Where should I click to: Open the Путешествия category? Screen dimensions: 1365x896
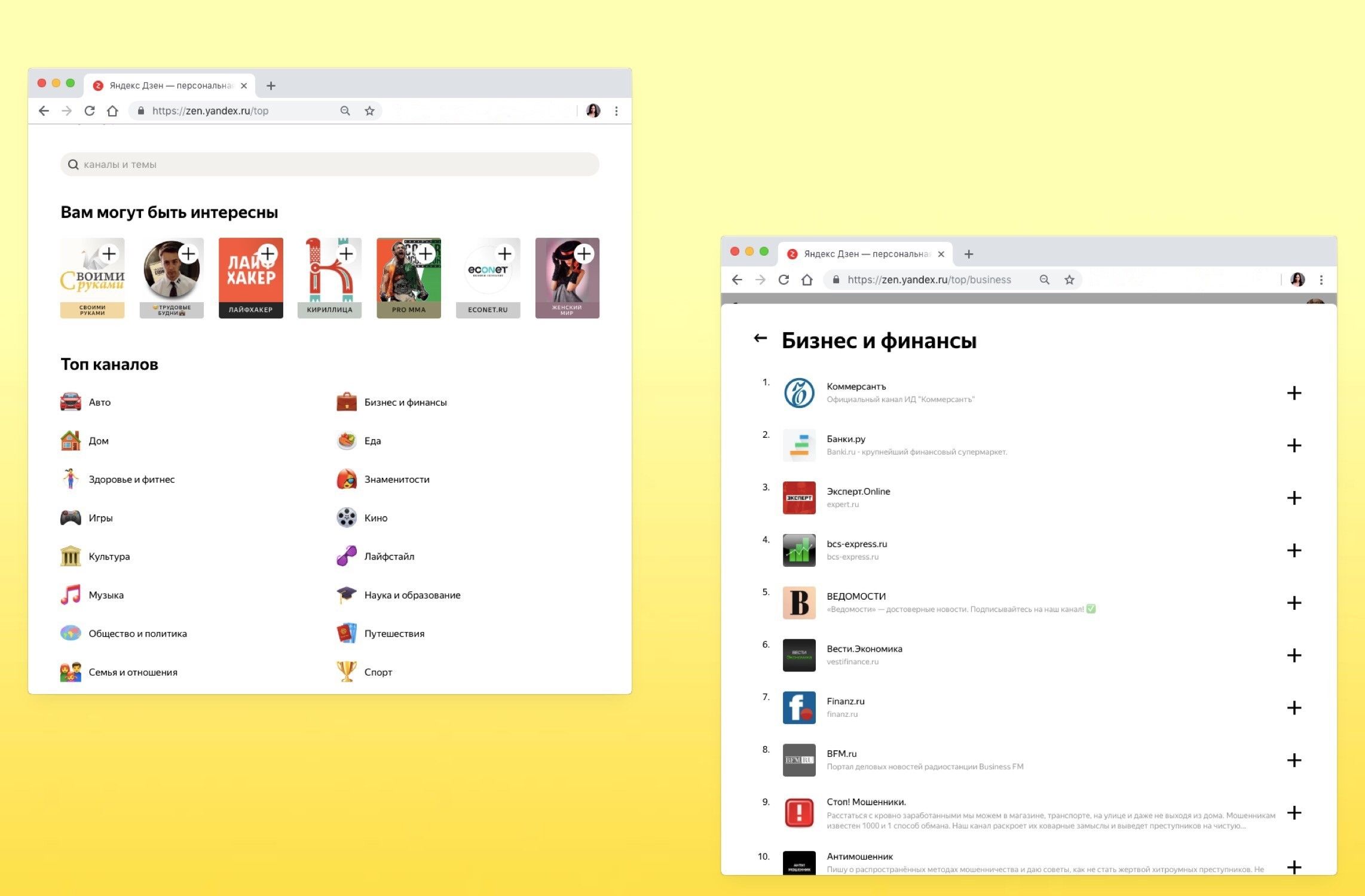coord(381,633)
